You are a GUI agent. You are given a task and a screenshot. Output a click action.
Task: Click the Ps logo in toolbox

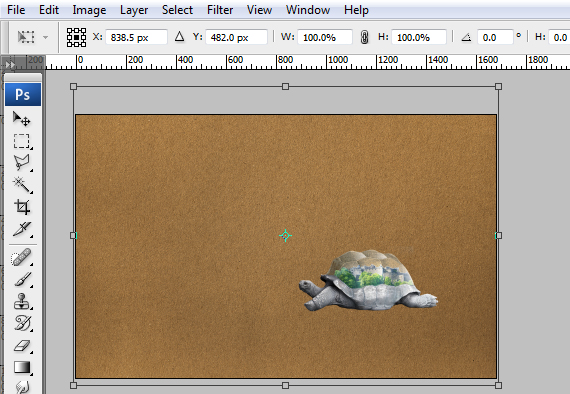[23, 95]
